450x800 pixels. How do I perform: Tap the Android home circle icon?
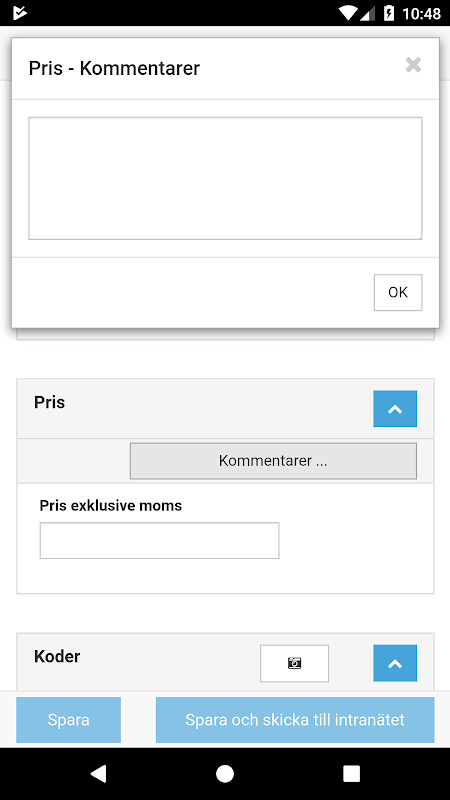225,773
